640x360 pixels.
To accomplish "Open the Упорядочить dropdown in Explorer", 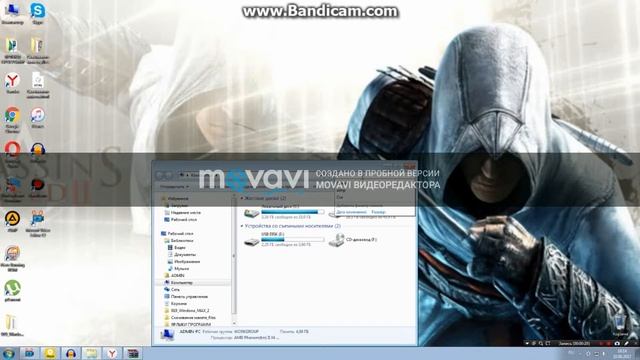I will tap(174, 187).
